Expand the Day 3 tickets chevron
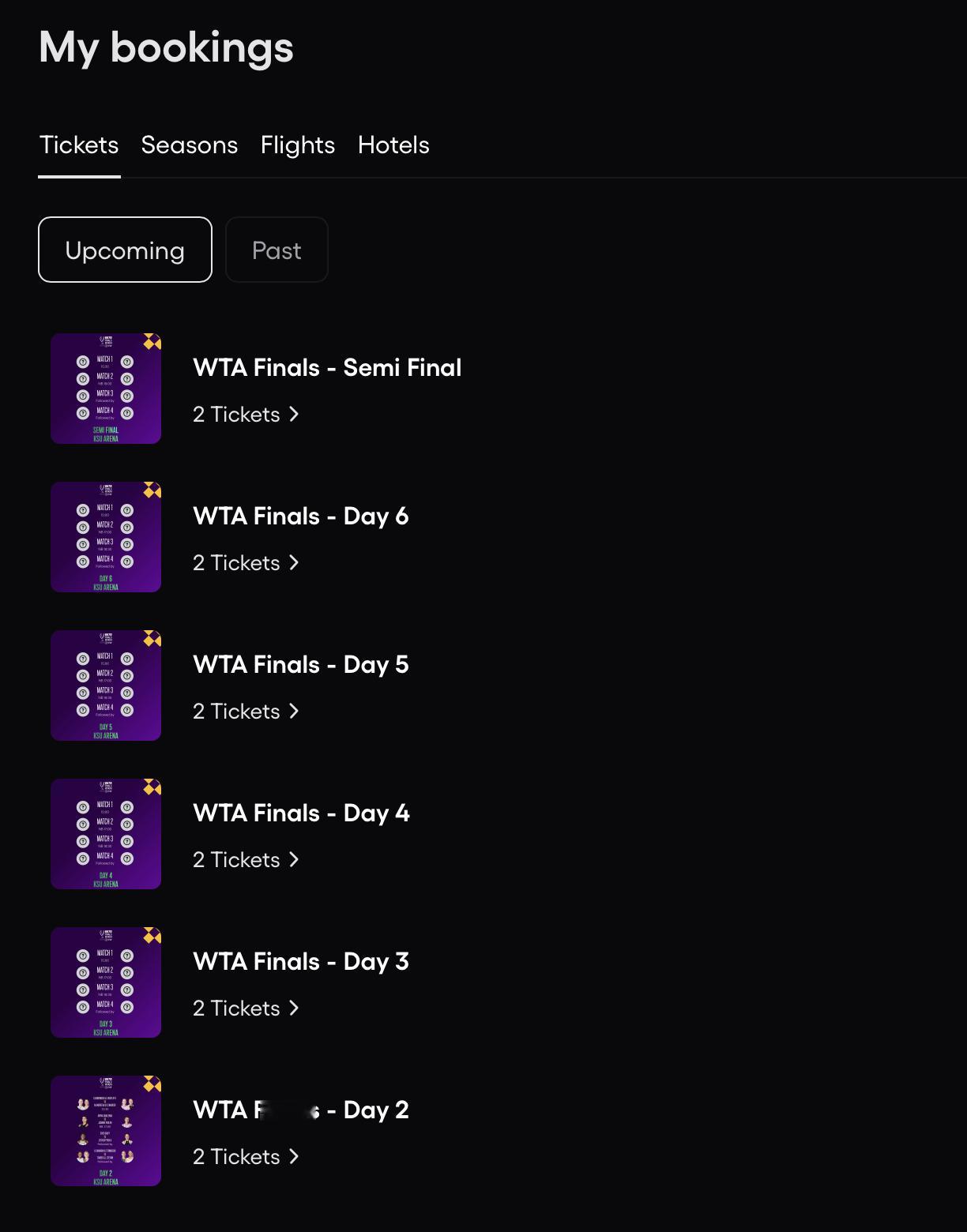Screen dimensions: 967x1232 point(294,1009)
